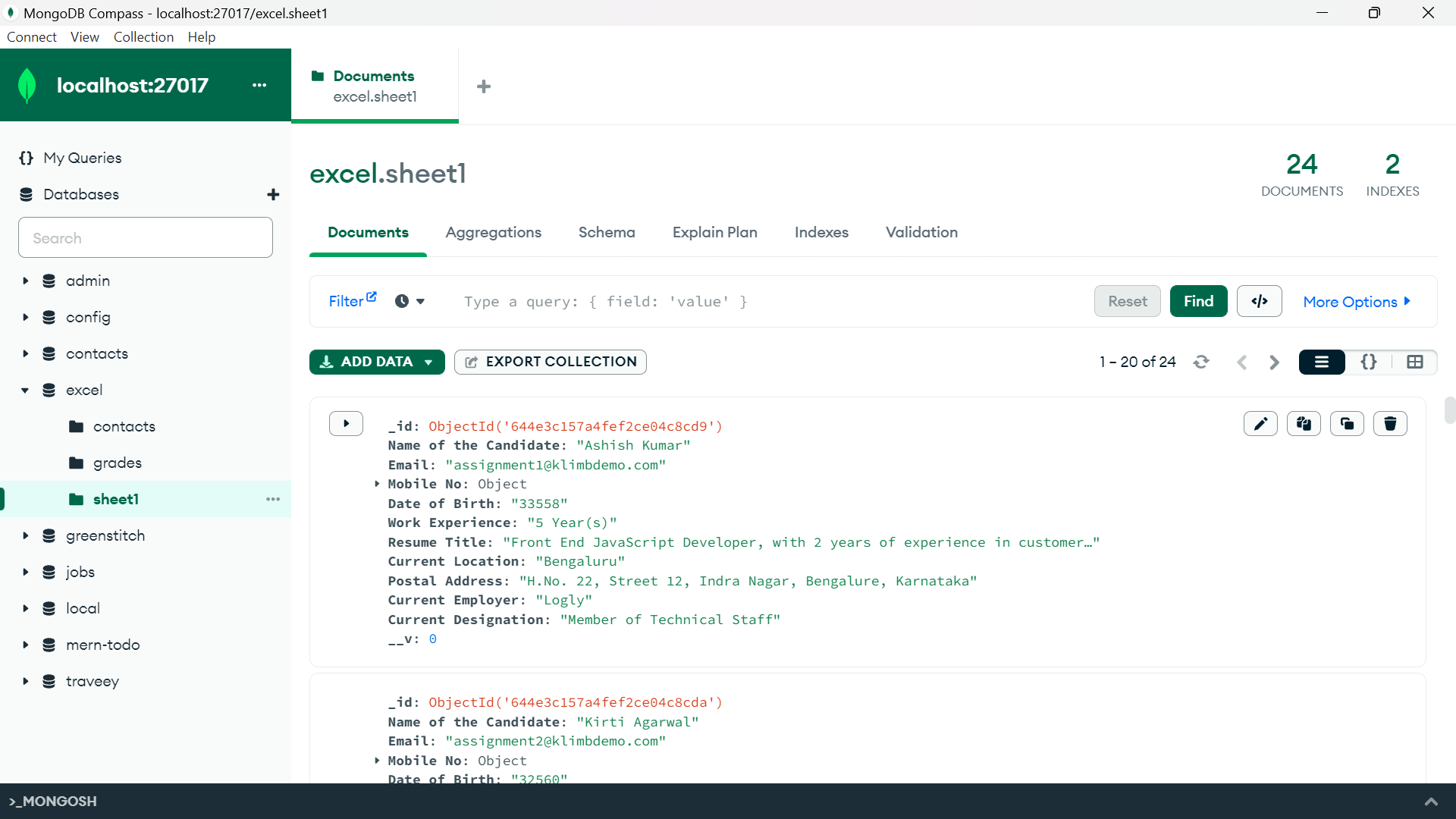1456x819 pixels.
Task: Collapse the excel database tree
Action: [25, 390]
